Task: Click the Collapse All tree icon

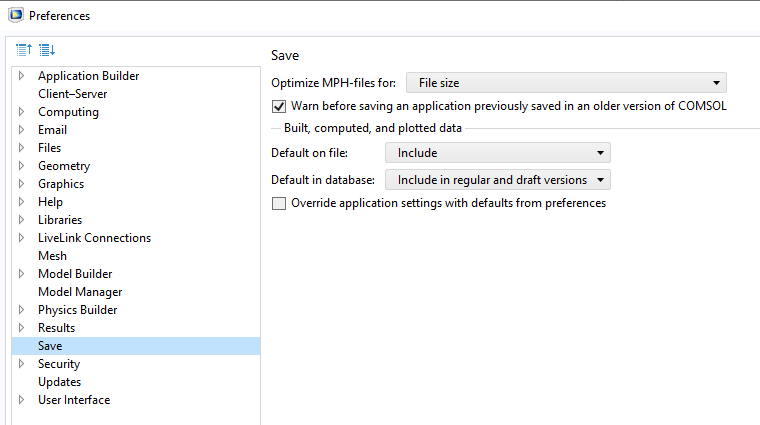Action: (x=26, y=50)
